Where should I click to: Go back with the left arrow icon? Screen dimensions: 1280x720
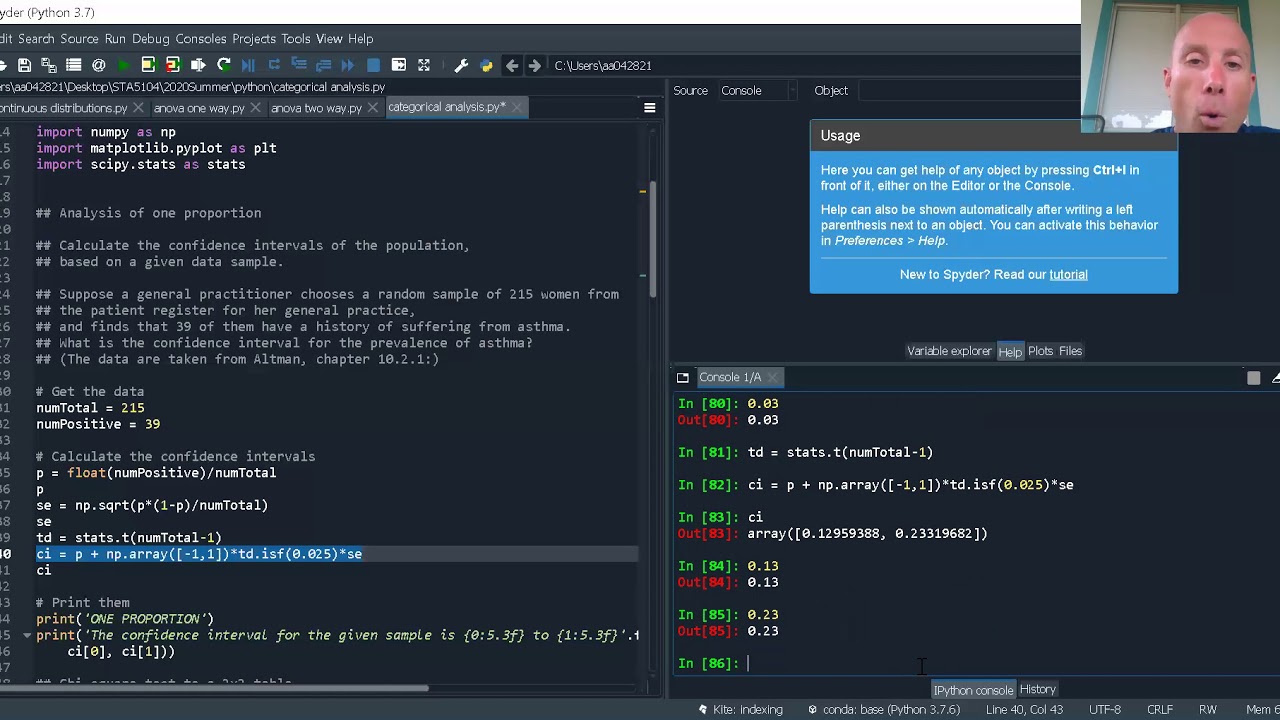pos(512,65)
